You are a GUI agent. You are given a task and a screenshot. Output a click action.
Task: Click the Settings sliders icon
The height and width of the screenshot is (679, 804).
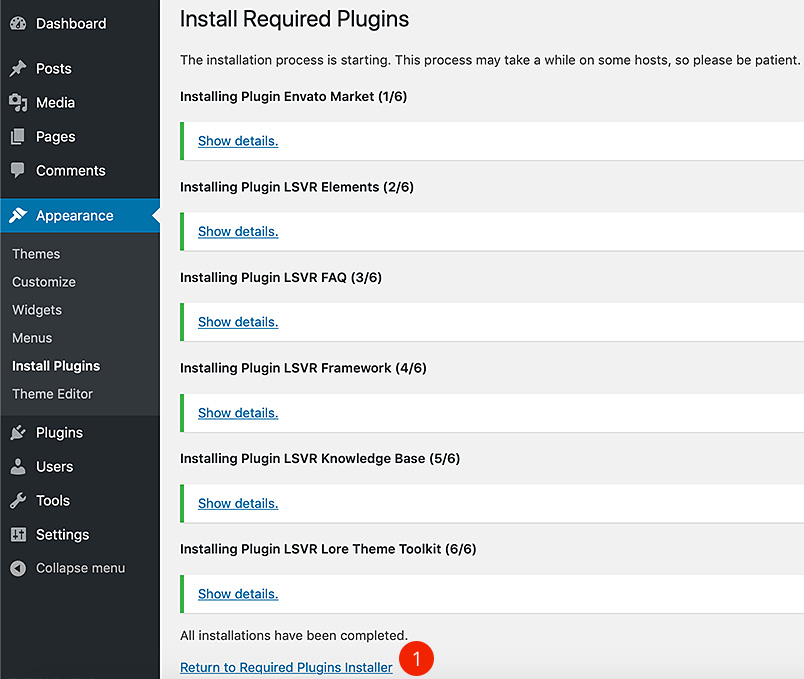18,534
